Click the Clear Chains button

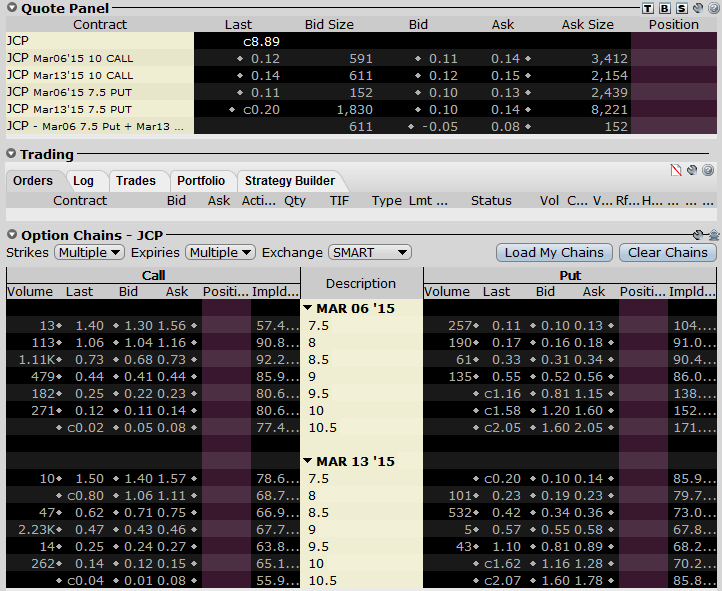[x=668, y=252]
